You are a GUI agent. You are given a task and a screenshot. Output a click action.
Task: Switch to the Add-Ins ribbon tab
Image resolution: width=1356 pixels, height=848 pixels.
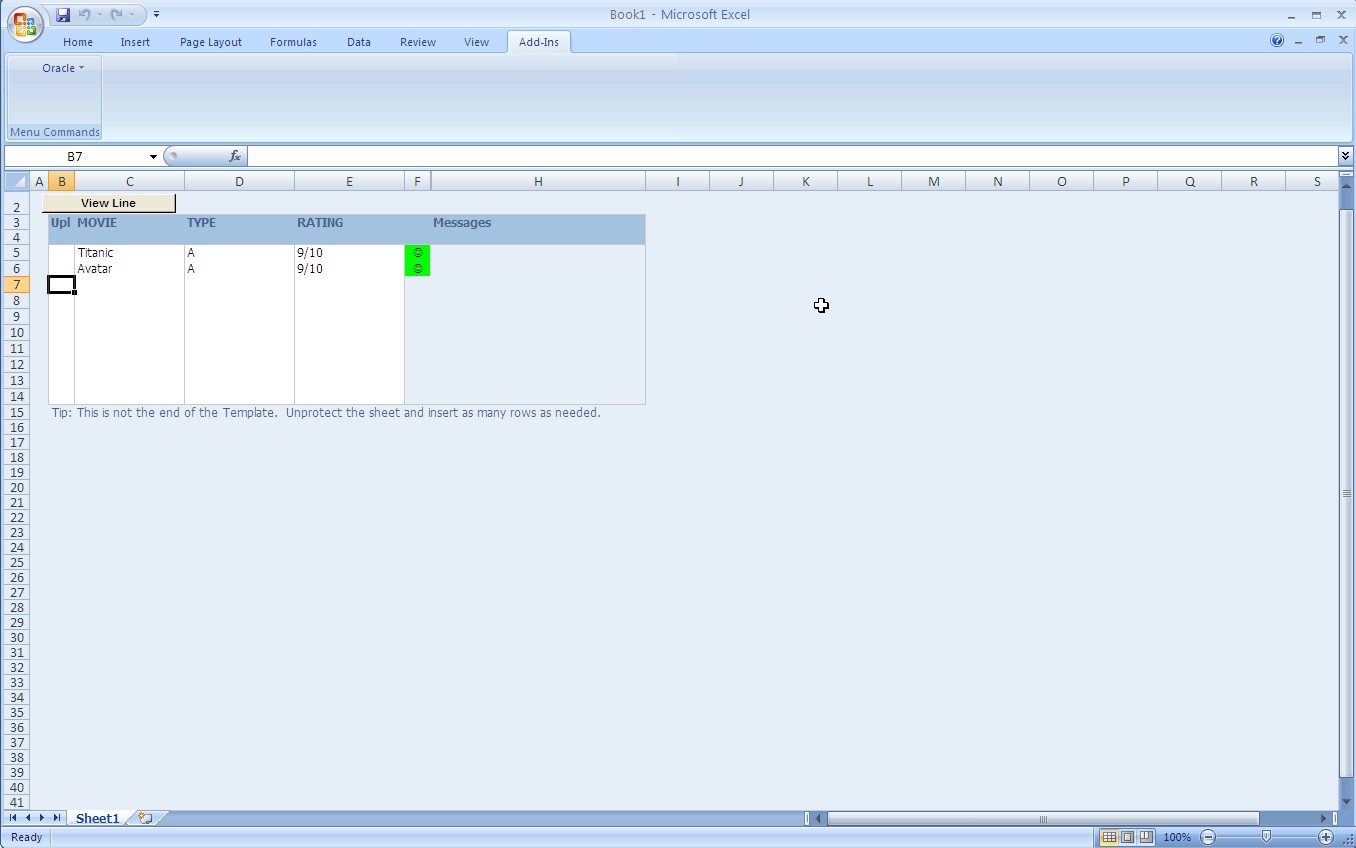click(538, 42)
